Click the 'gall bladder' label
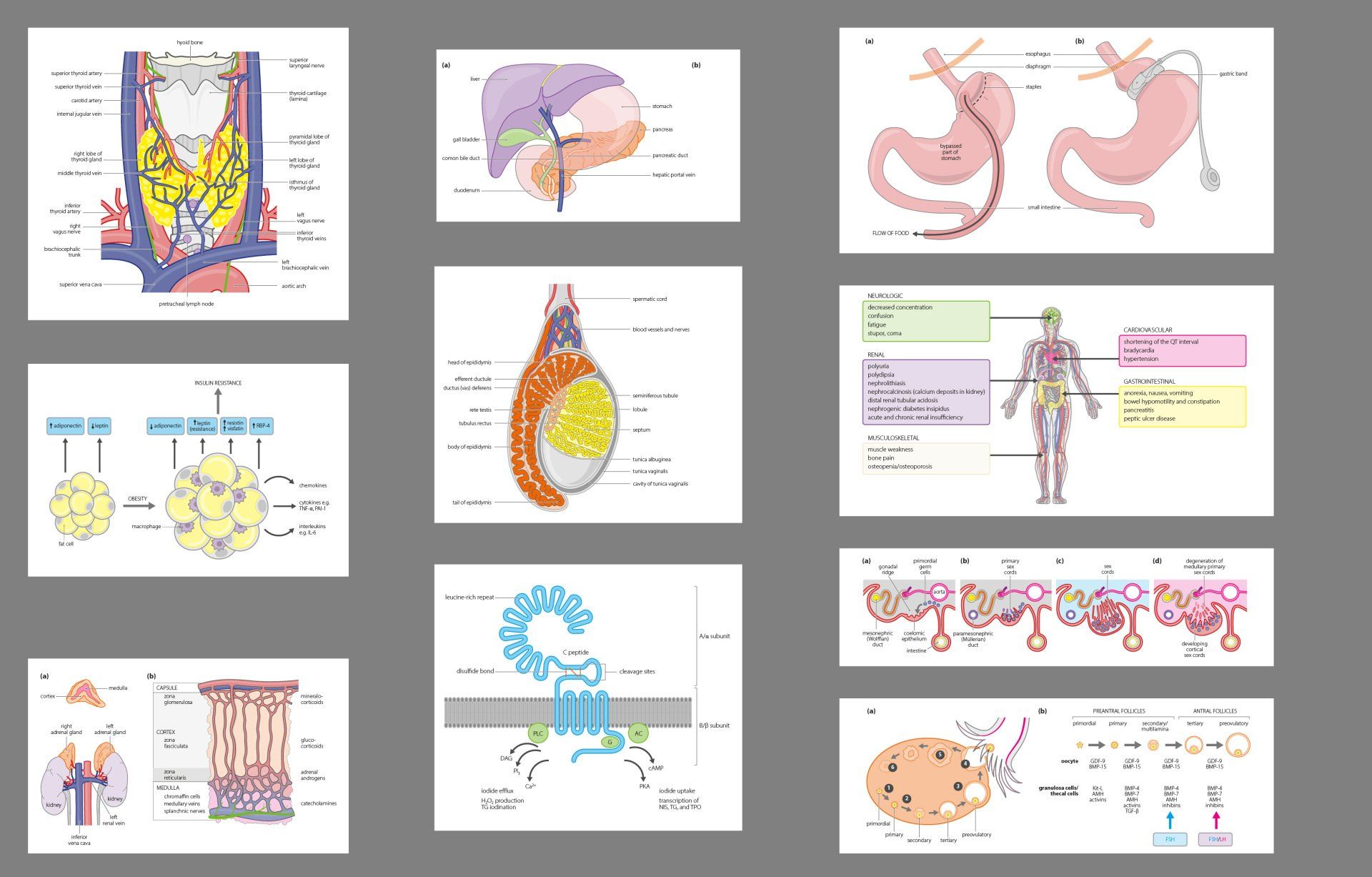This screenshot has height=877, width=1372. pos(466,139)
